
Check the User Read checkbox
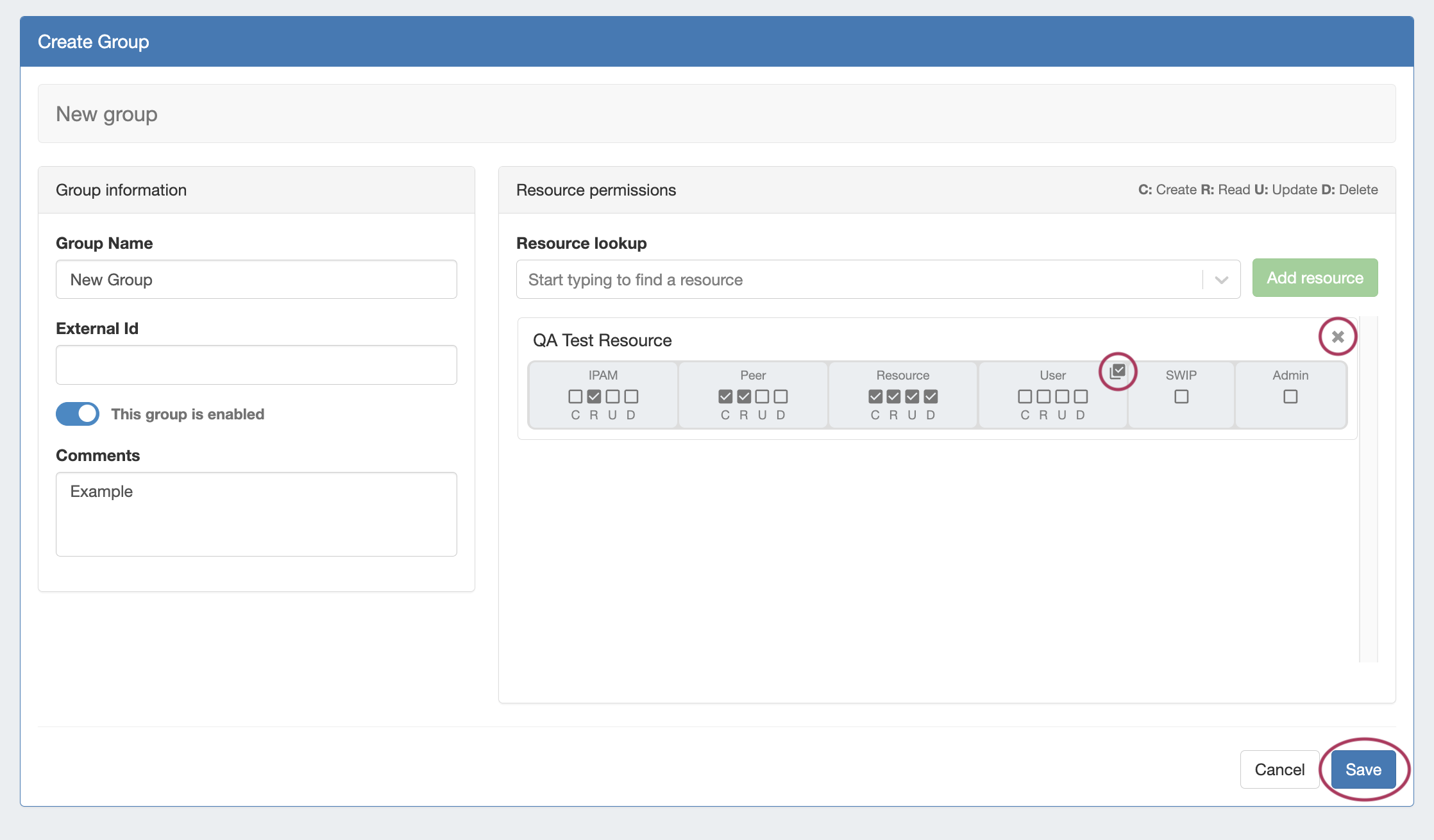pos(1043,397)
